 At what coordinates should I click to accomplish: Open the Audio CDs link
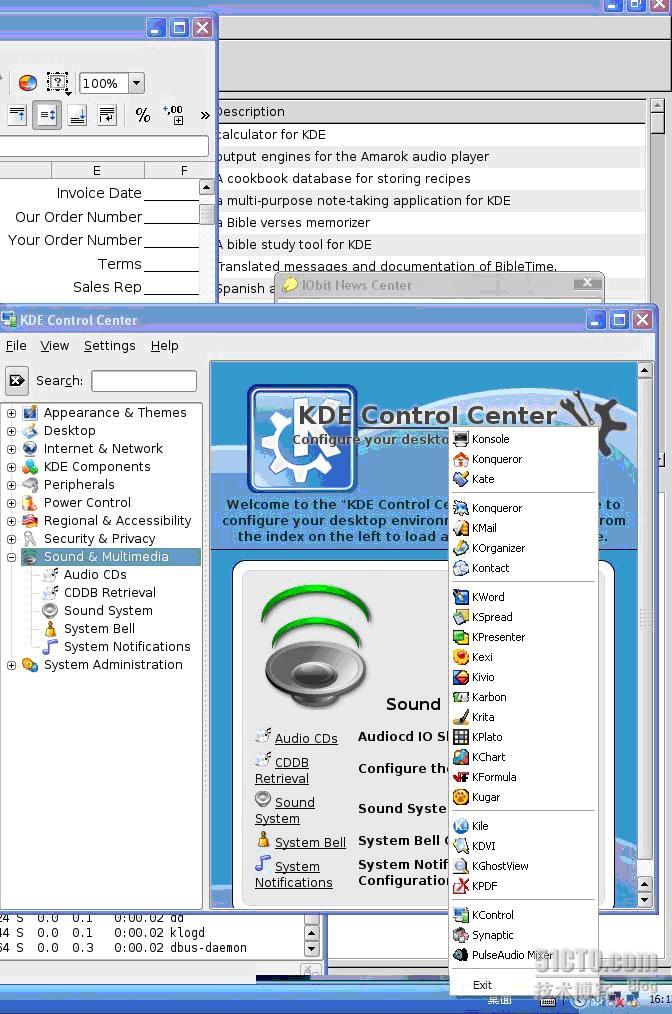(306, 739)
